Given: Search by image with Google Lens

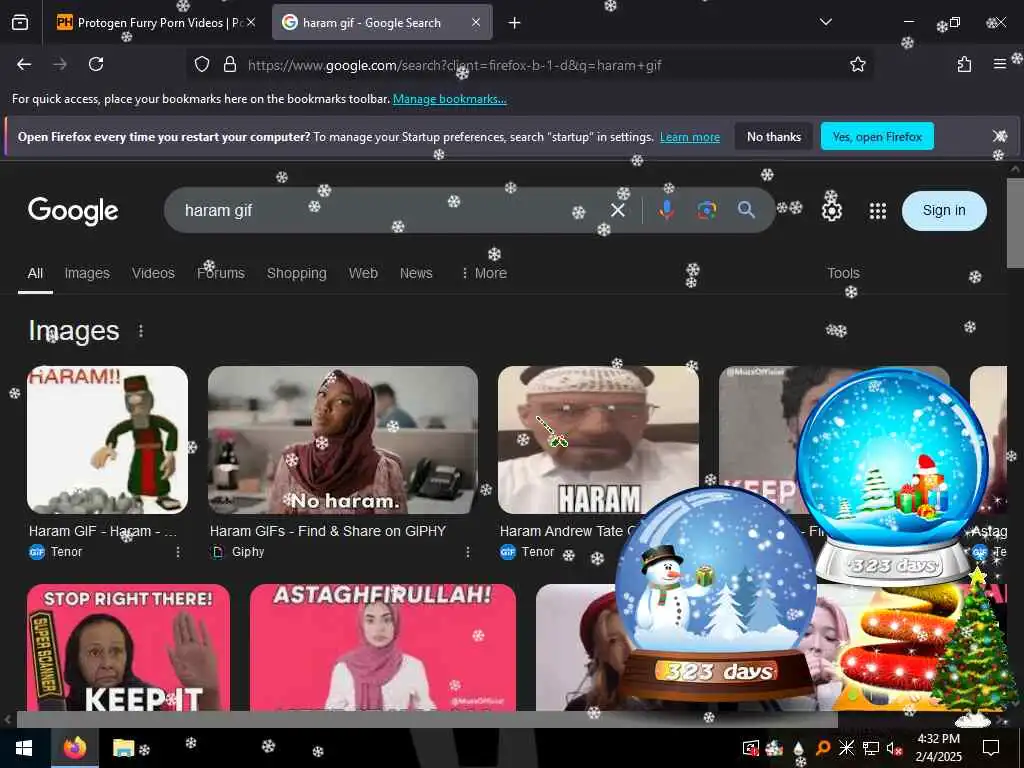Looking at the screenshot, I should [707, 210].
